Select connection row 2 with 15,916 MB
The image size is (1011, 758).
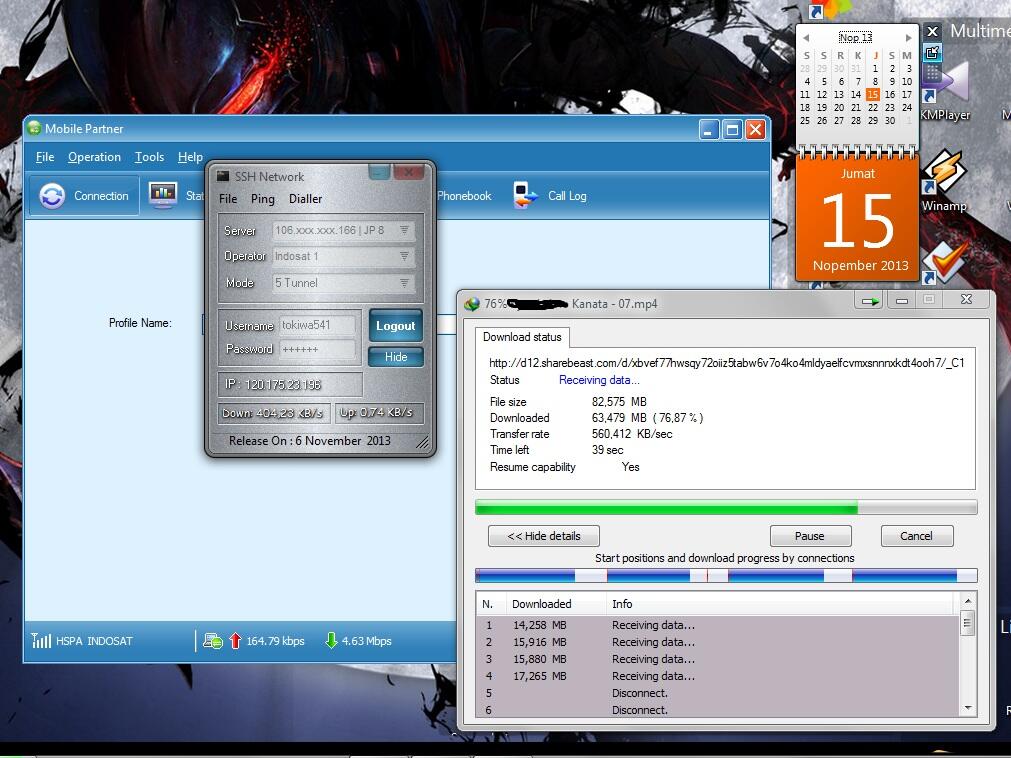pyautogui.click(x=718, y=642)
